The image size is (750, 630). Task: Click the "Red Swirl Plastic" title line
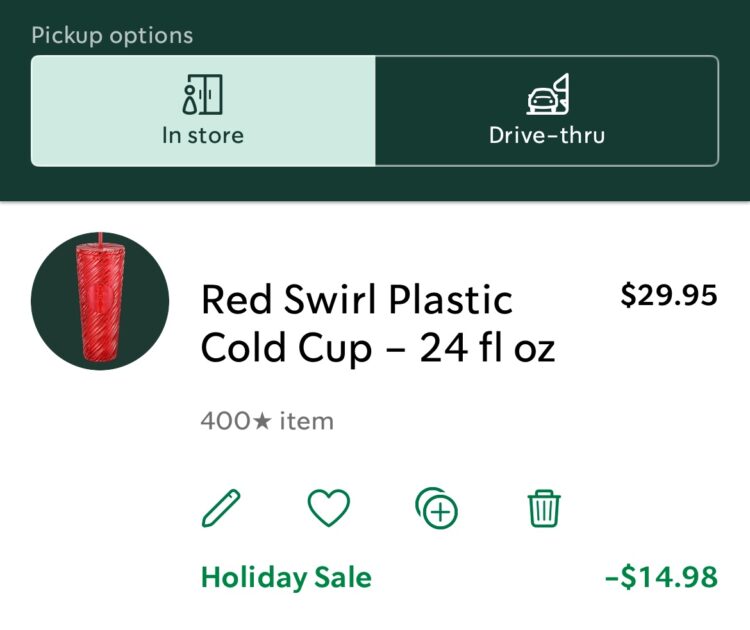357,300
